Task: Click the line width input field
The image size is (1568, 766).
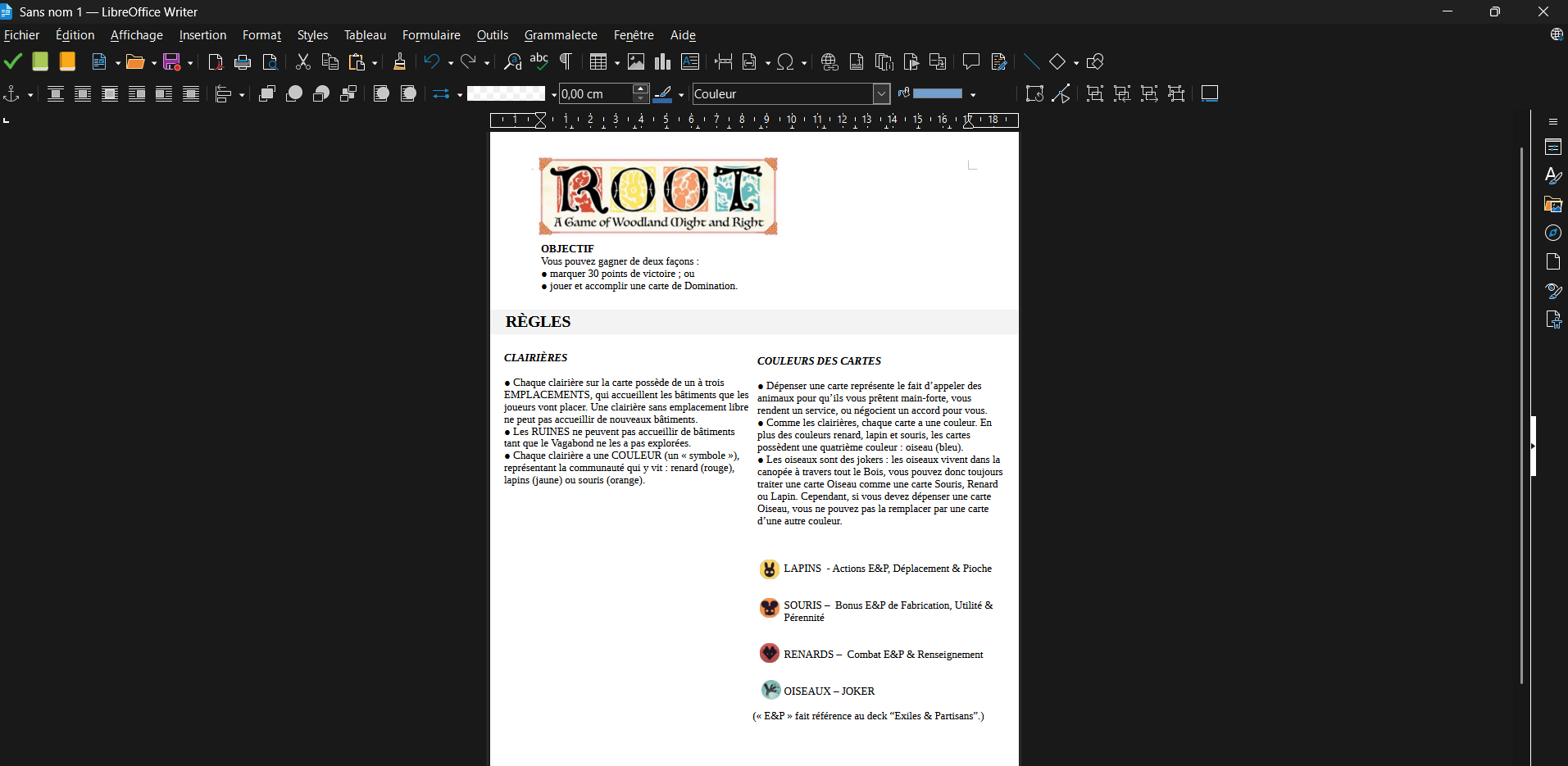Action: coord(595,94)
